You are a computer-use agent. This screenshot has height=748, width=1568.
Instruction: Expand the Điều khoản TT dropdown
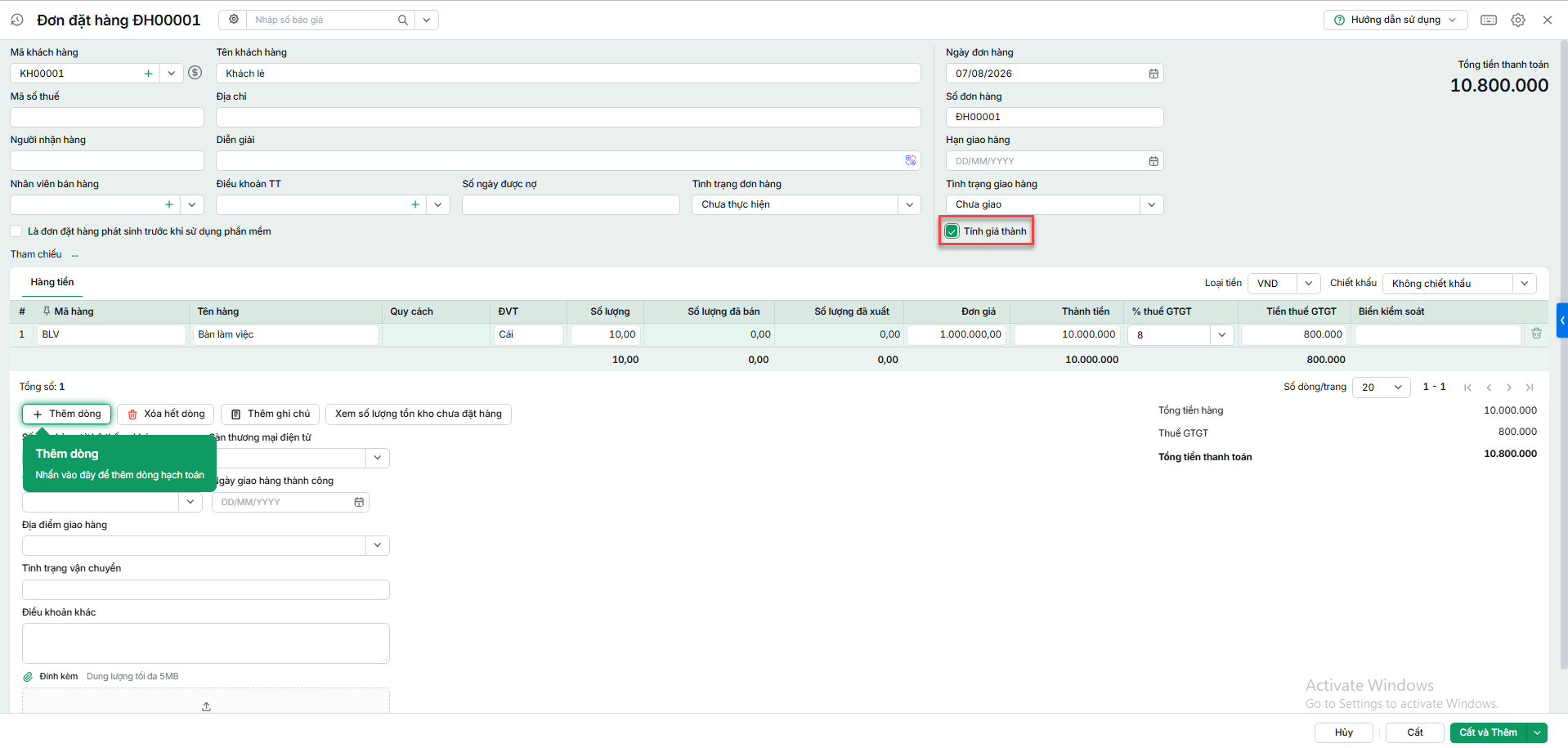439,204
